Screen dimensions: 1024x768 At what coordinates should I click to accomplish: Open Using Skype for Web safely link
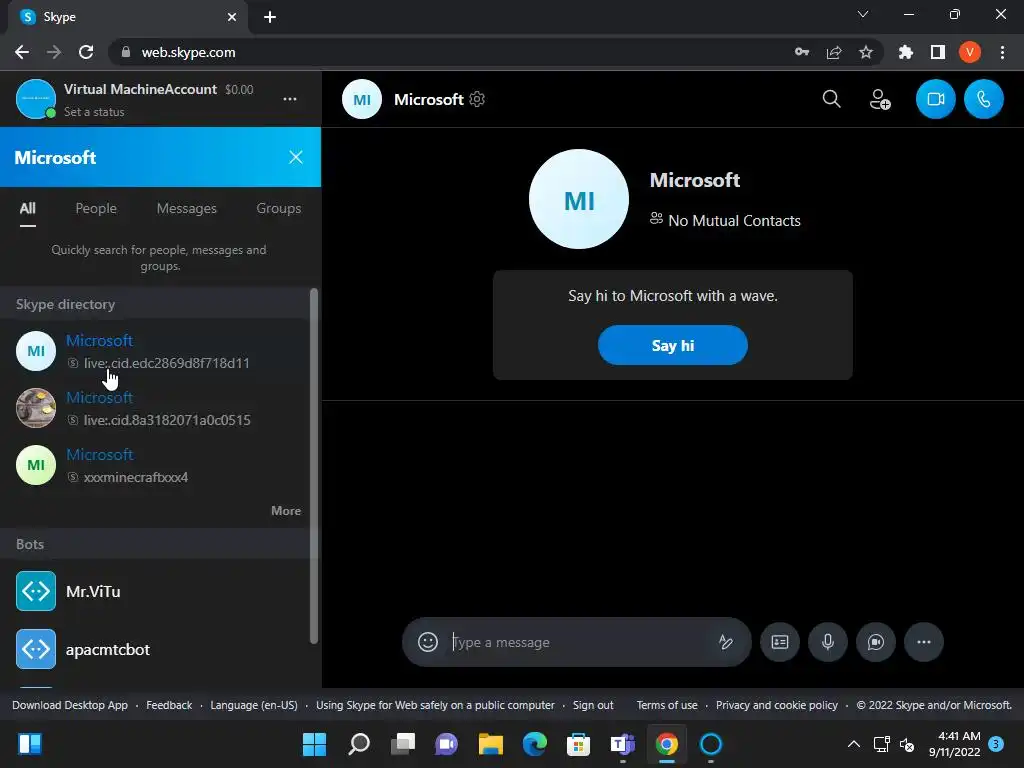pos(435,705)
